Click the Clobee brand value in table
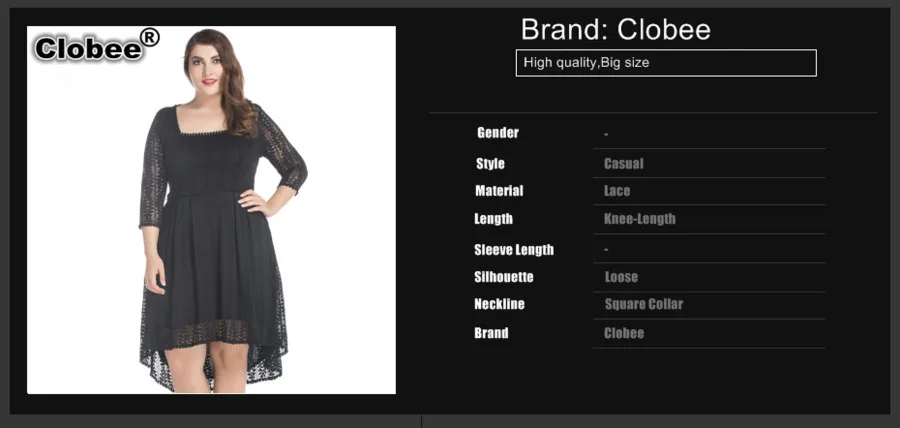The image size is (900, 428). (624, 333)
